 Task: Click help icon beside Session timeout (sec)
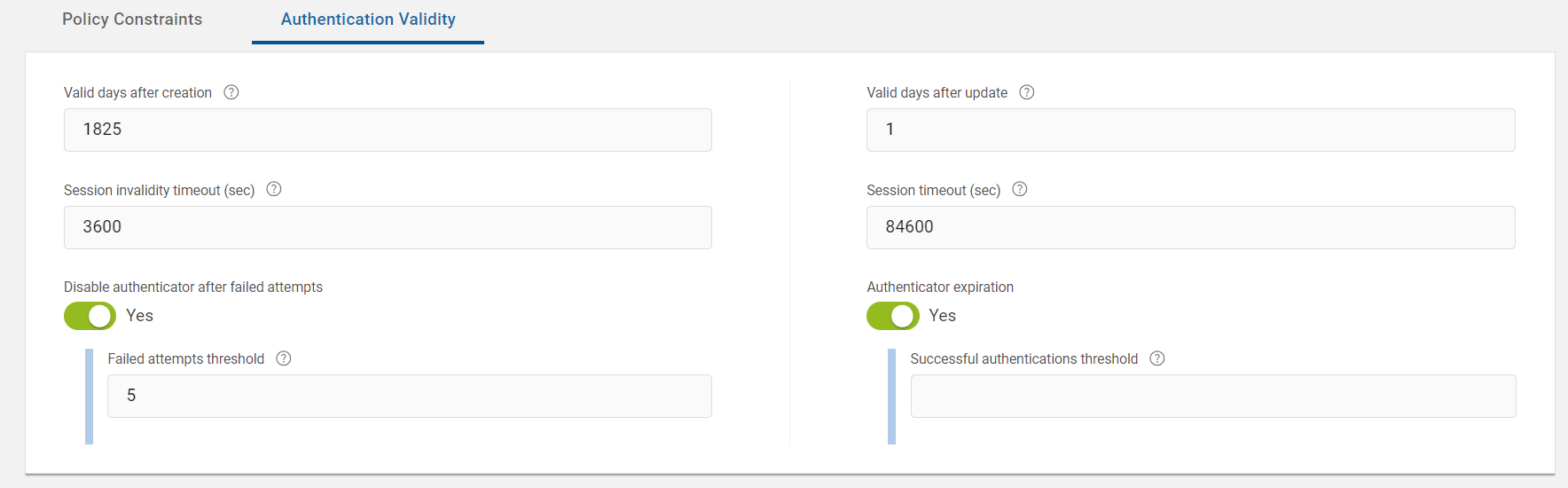click(x=1020, y=189)
